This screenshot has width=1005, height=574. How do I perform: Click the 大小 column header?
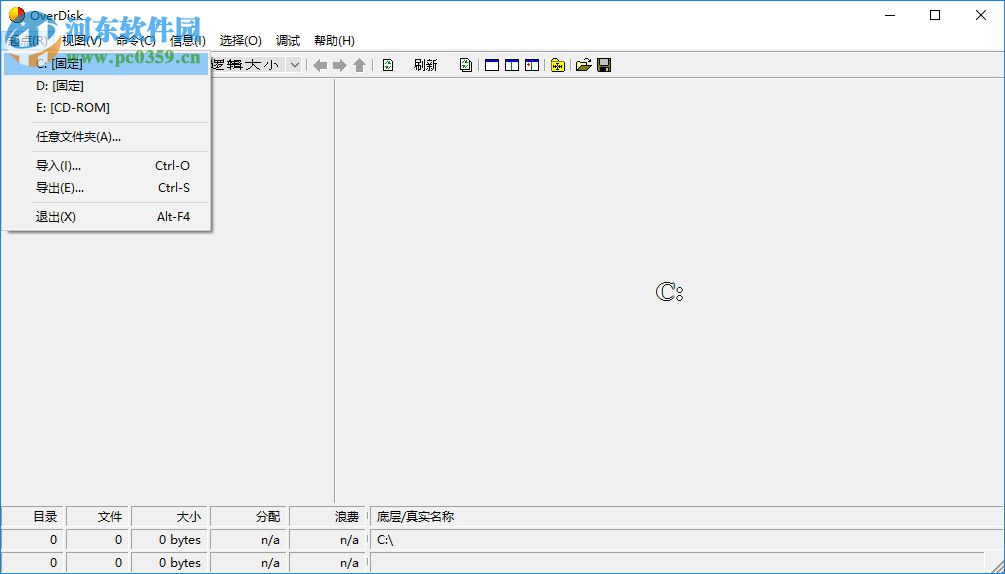pos(170,517)
